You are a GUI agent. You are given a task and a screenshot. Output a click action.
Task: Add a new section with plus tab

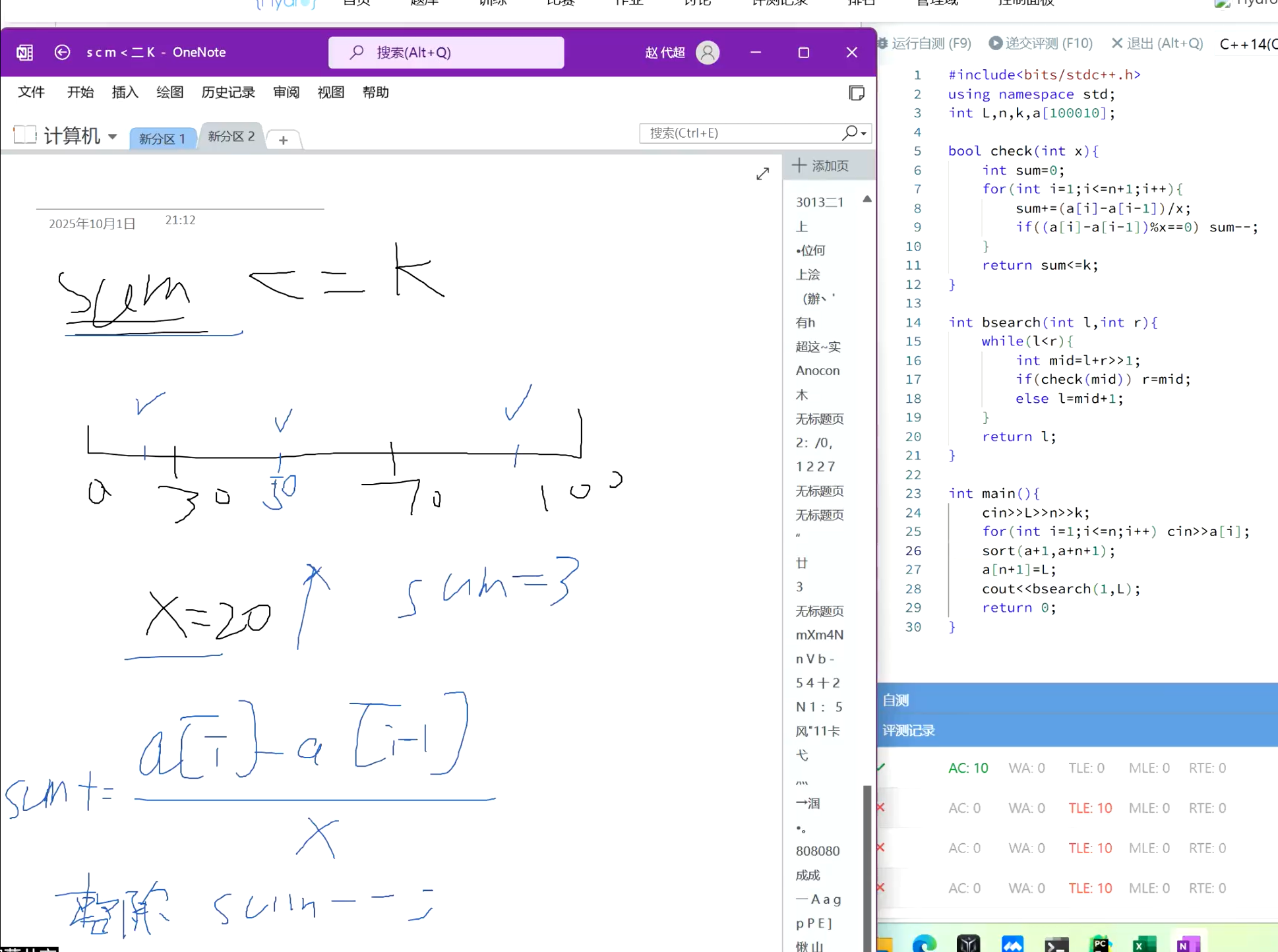(283, 140)
